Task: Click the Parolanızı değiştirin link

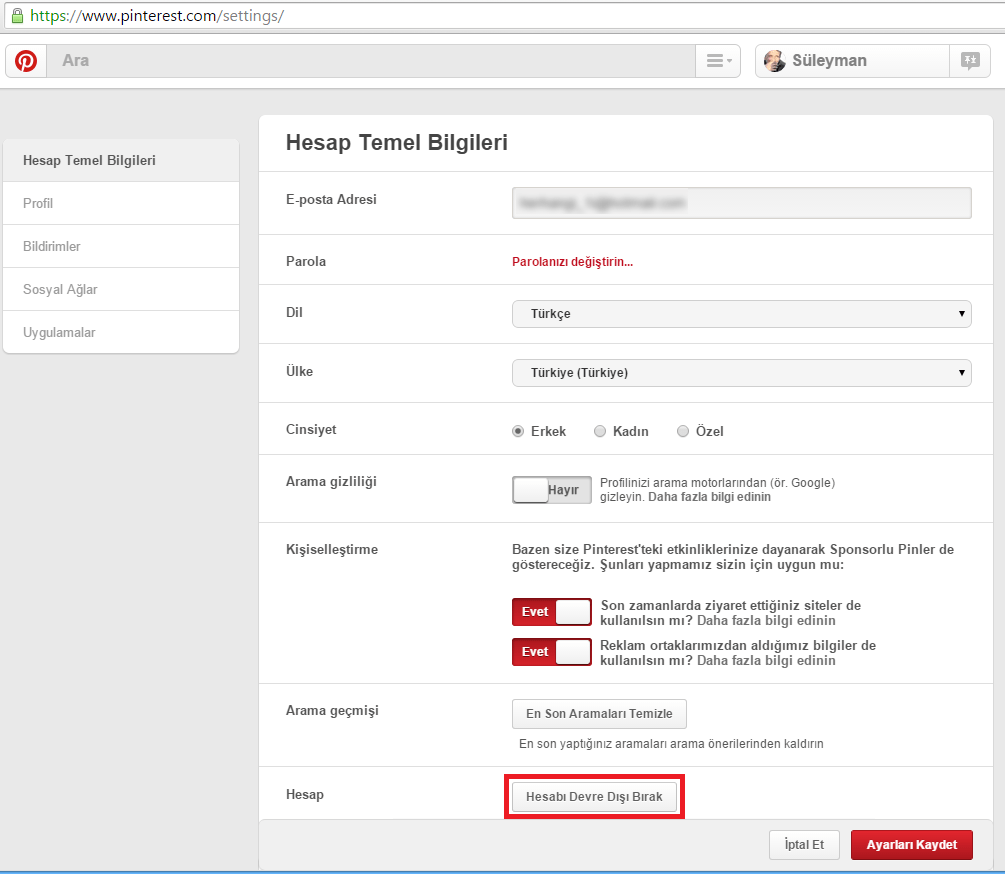Action: [572, 262]
